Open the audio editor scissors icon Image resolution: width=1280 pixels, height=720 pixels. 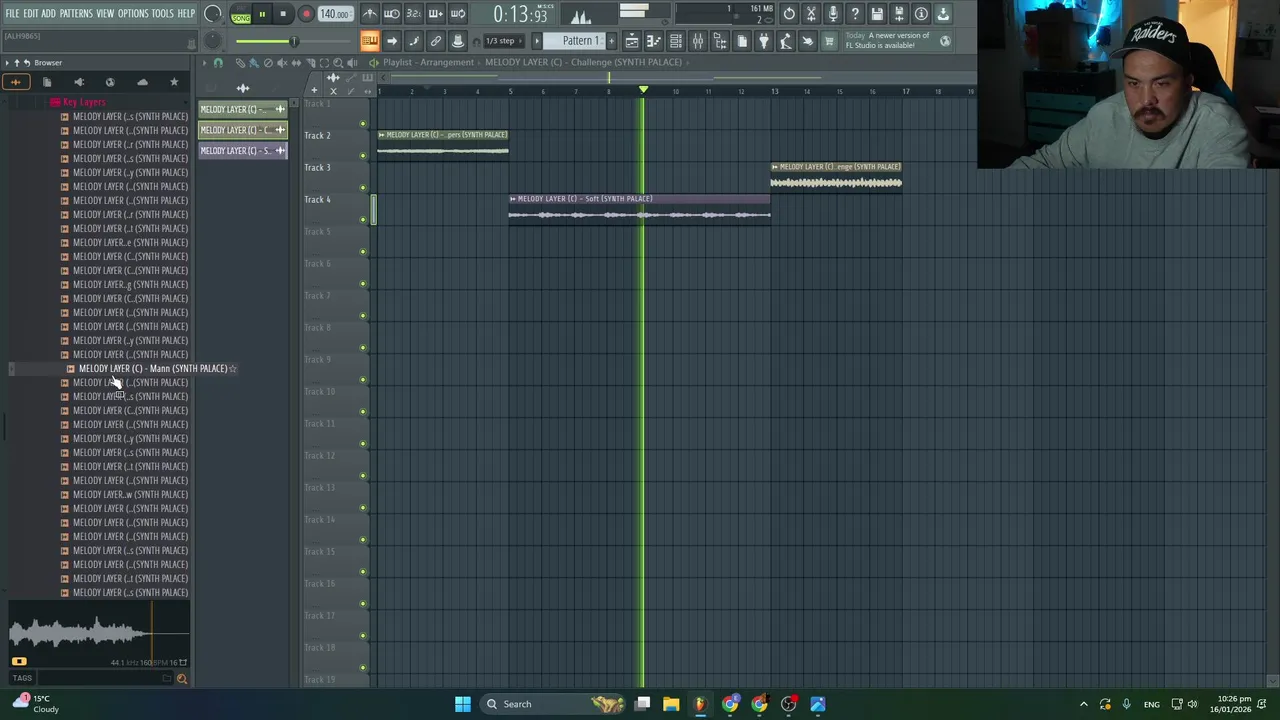coord(811,14)
